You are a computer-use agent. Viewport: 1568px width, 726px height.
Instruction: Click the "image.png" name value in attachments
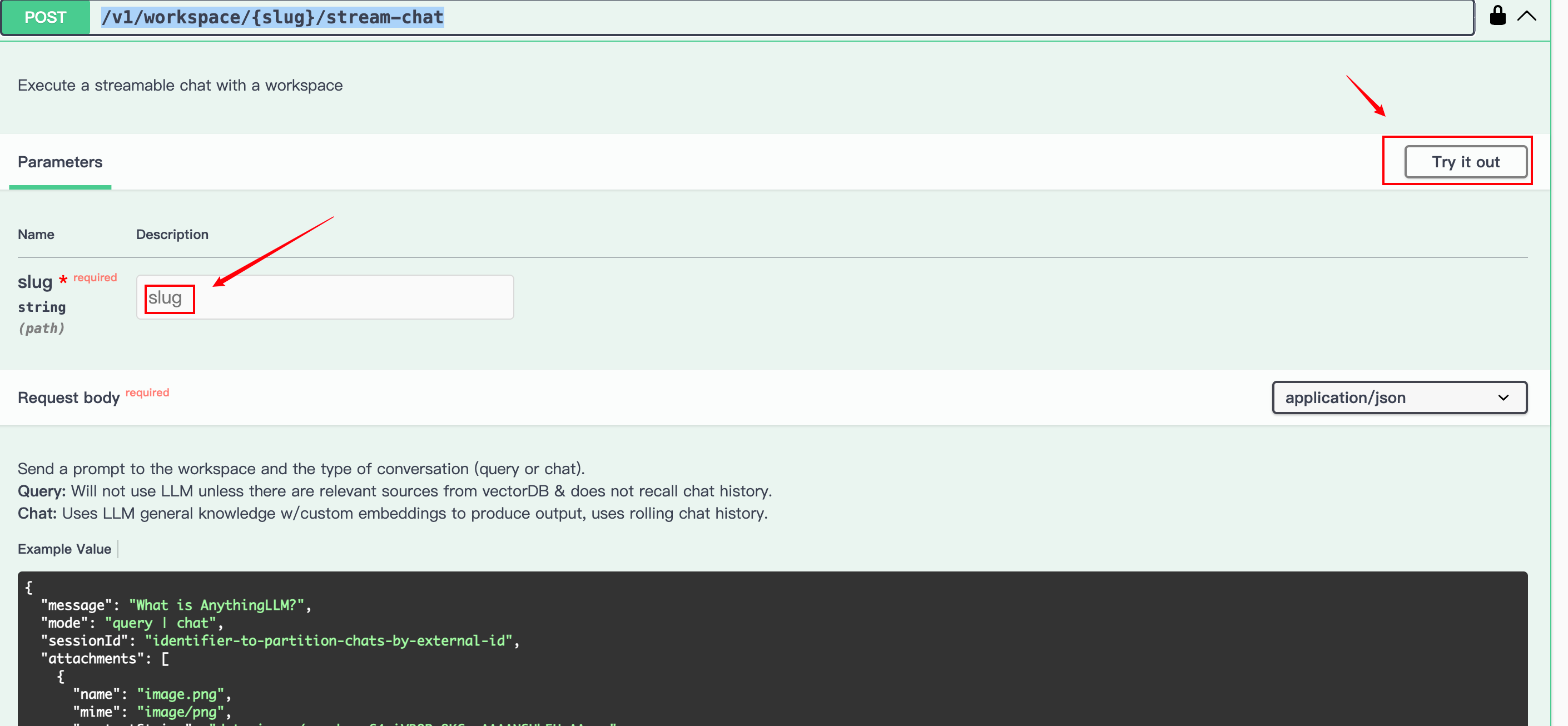tap(180, 694)
